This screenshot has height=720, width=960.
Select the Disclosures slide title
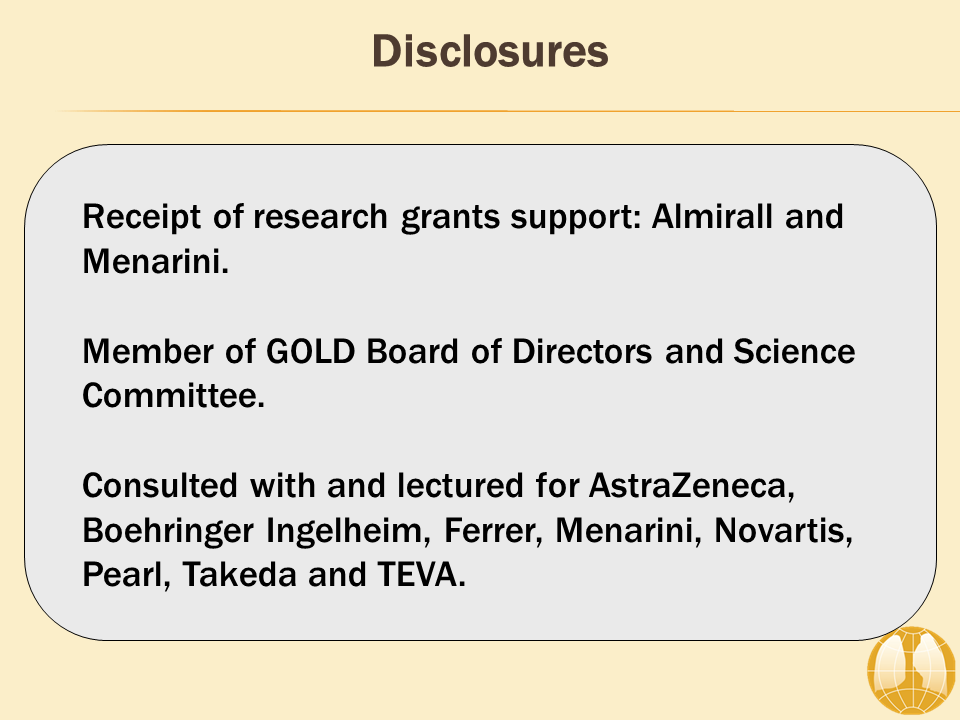(x=490, y=51)
